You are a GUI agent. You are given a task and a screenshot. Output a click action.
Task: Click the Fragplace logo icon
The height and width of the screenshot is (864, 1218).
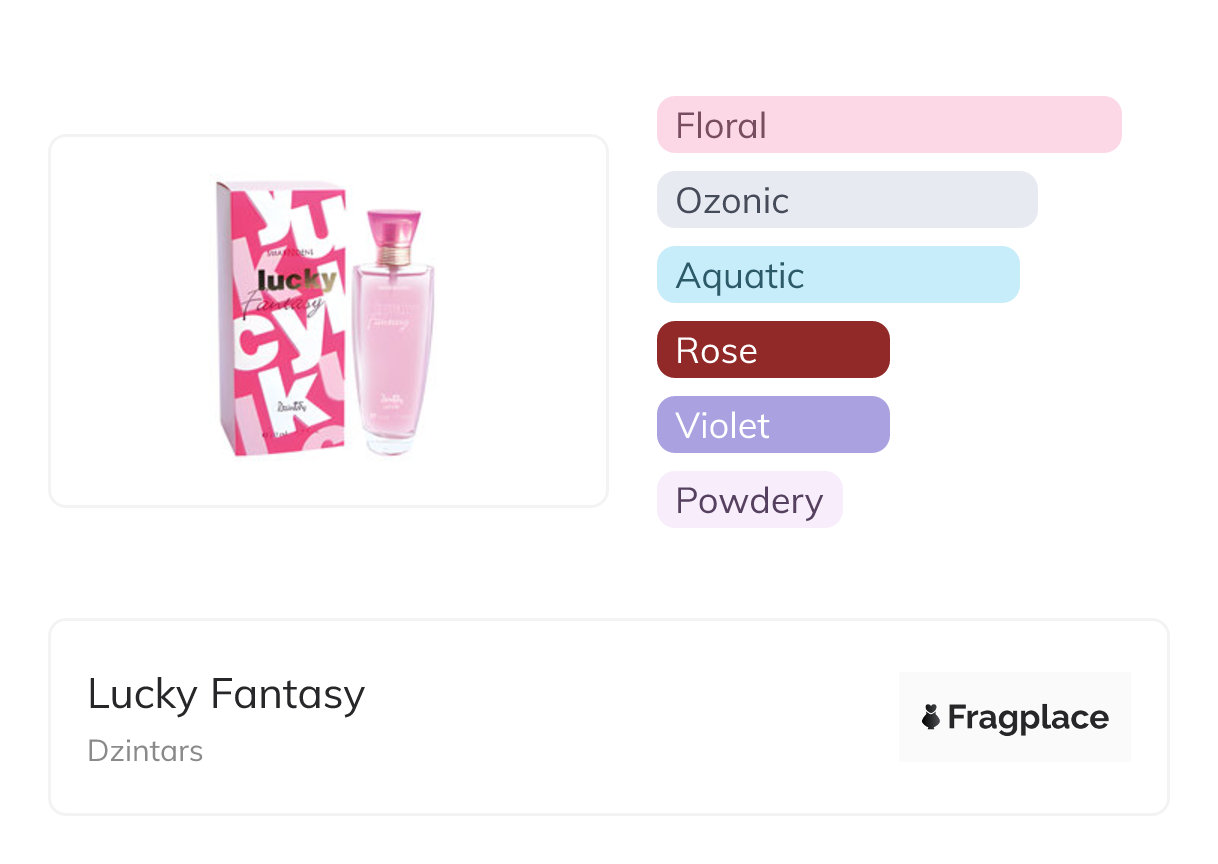coord(931,717)
